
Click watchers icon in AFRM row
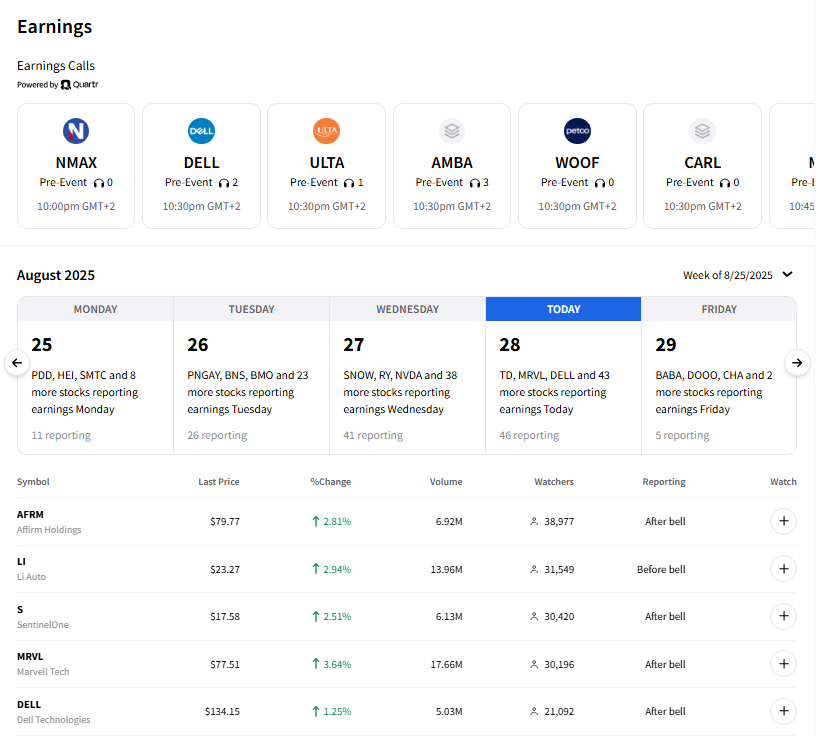point(534,522)
